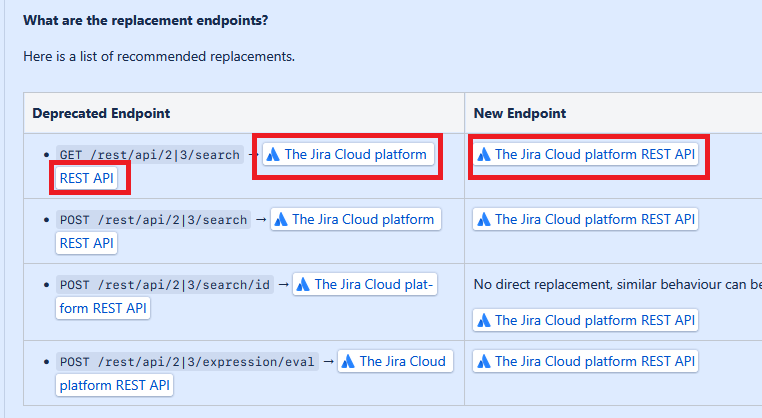The image size is (762, 418).
Task: Click Atlassian icon after POST expression/eval code
Action: pos(348,361)
